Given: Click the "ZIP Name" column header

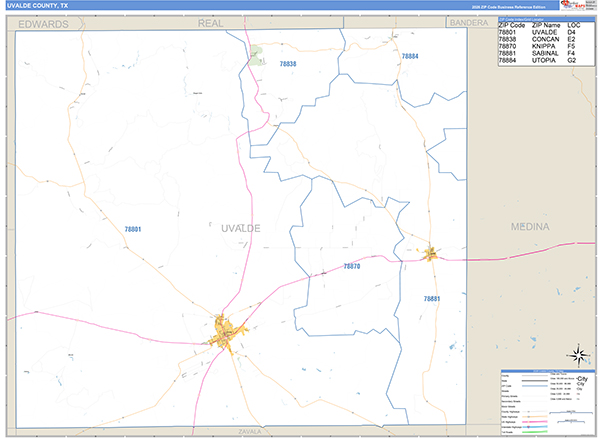Looking at the screenshot, I should tap(546, 25).
